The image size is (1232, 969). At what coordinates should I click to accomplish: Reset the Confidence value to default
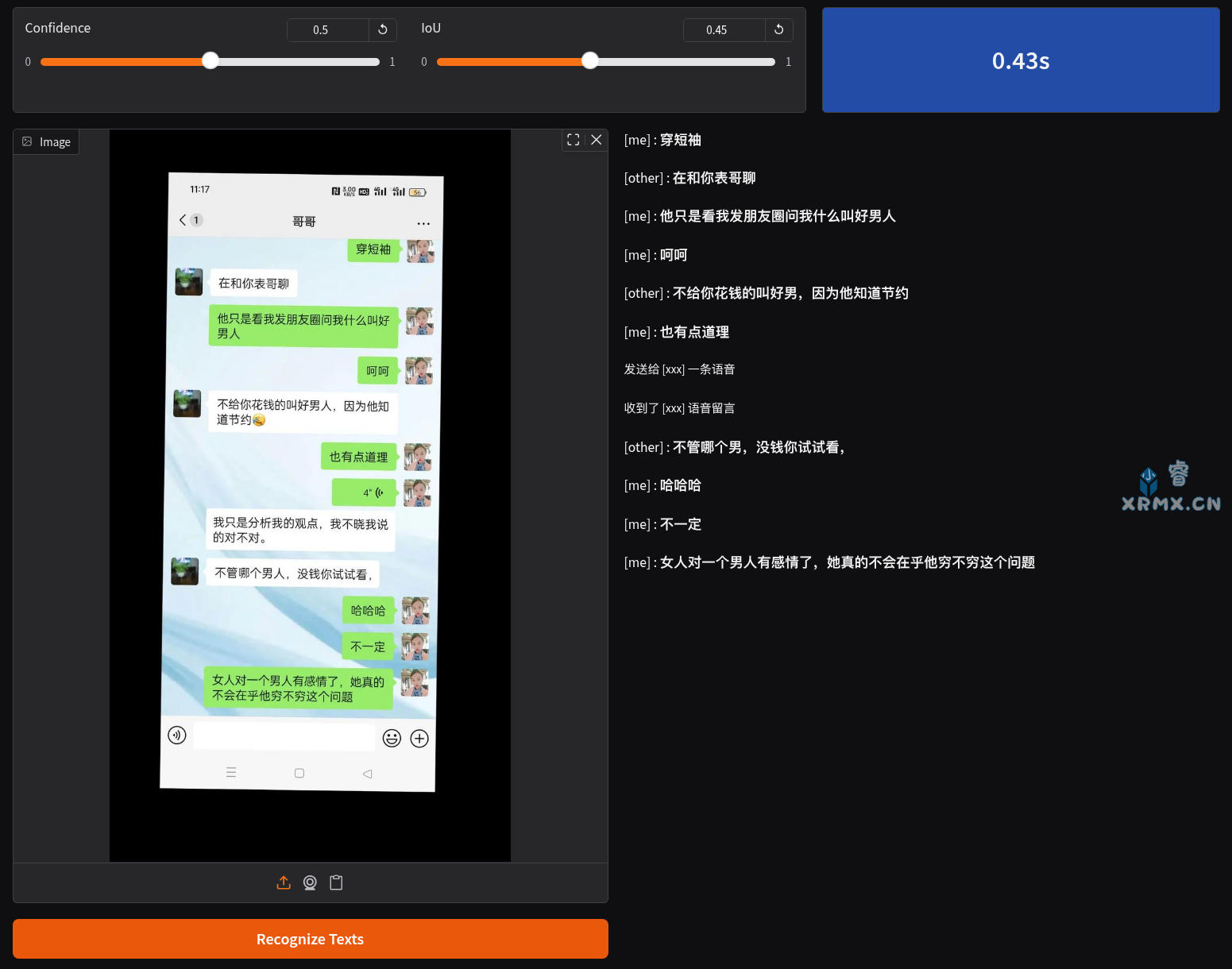pos(383,29)
